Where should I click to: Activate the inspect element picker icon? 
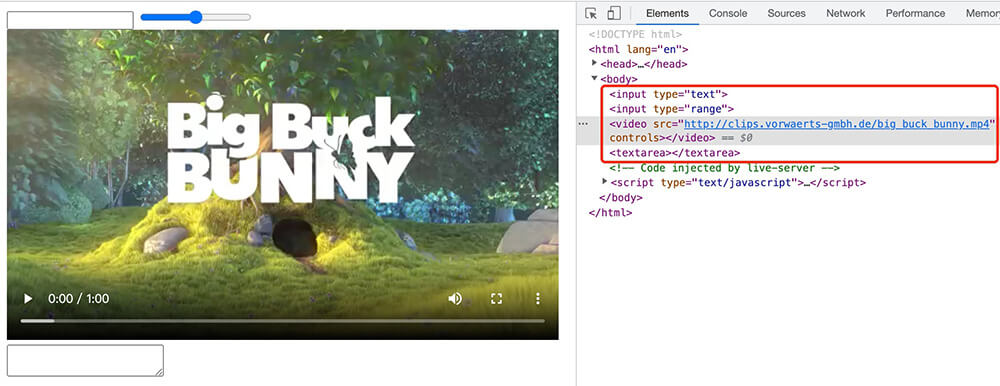(x=591, y=13)
